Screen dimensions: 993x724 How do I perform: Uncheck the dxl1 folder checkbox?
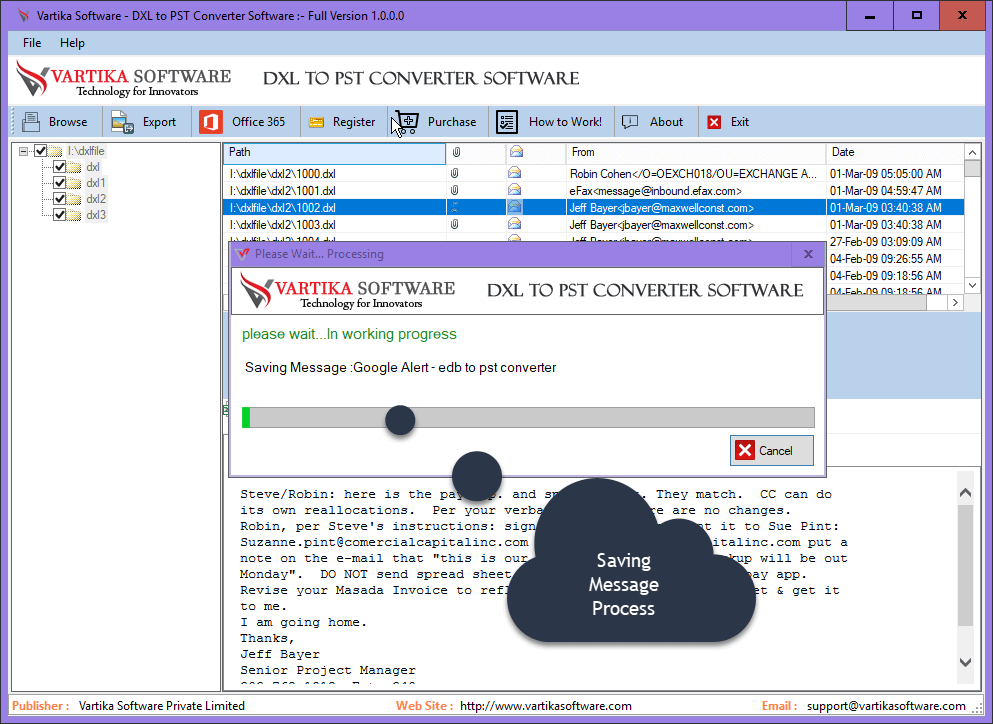[60, 183]
